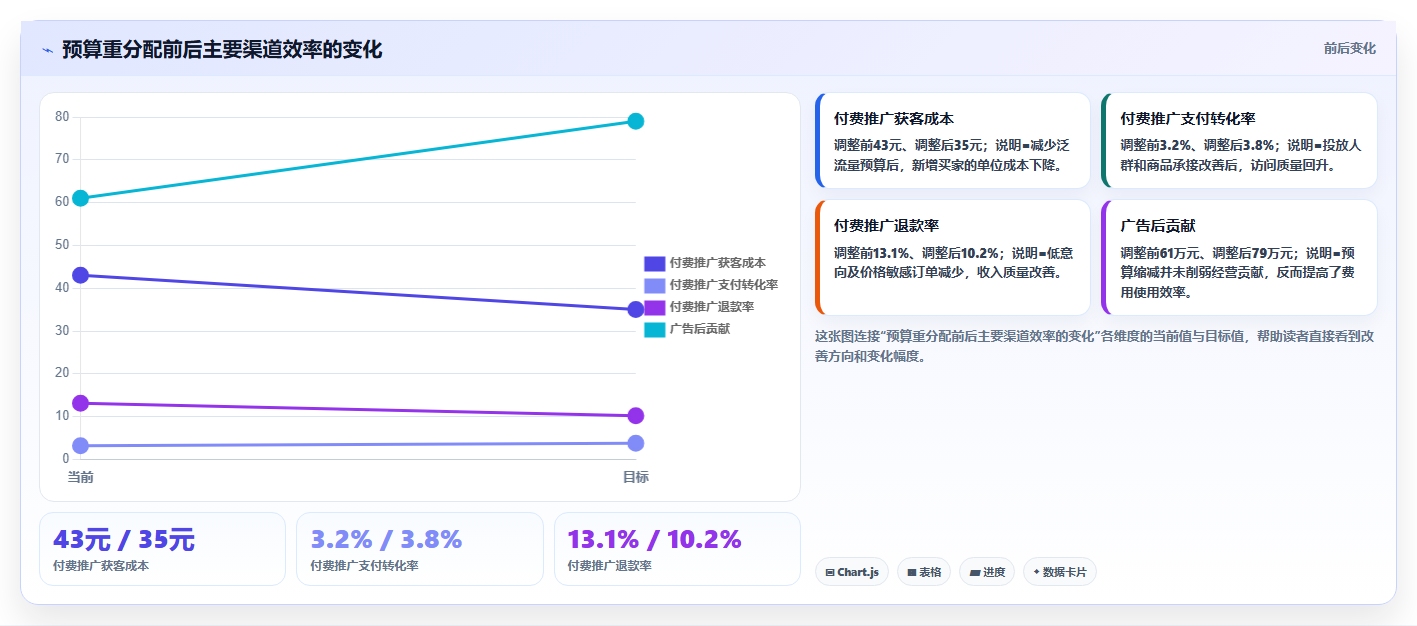Click the 付费推广获客成本 legend label

click(x=718, y=263)
